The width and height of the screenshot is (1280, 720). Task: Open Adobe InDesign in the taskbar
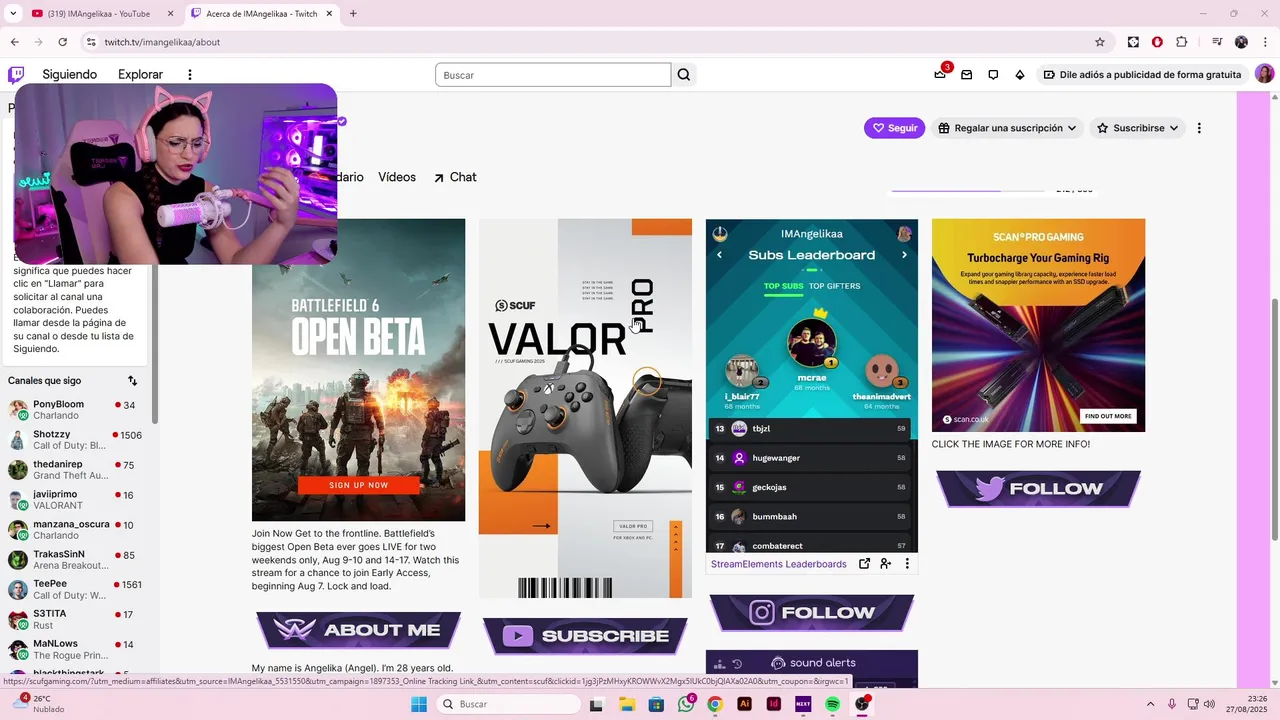[773, 704]
